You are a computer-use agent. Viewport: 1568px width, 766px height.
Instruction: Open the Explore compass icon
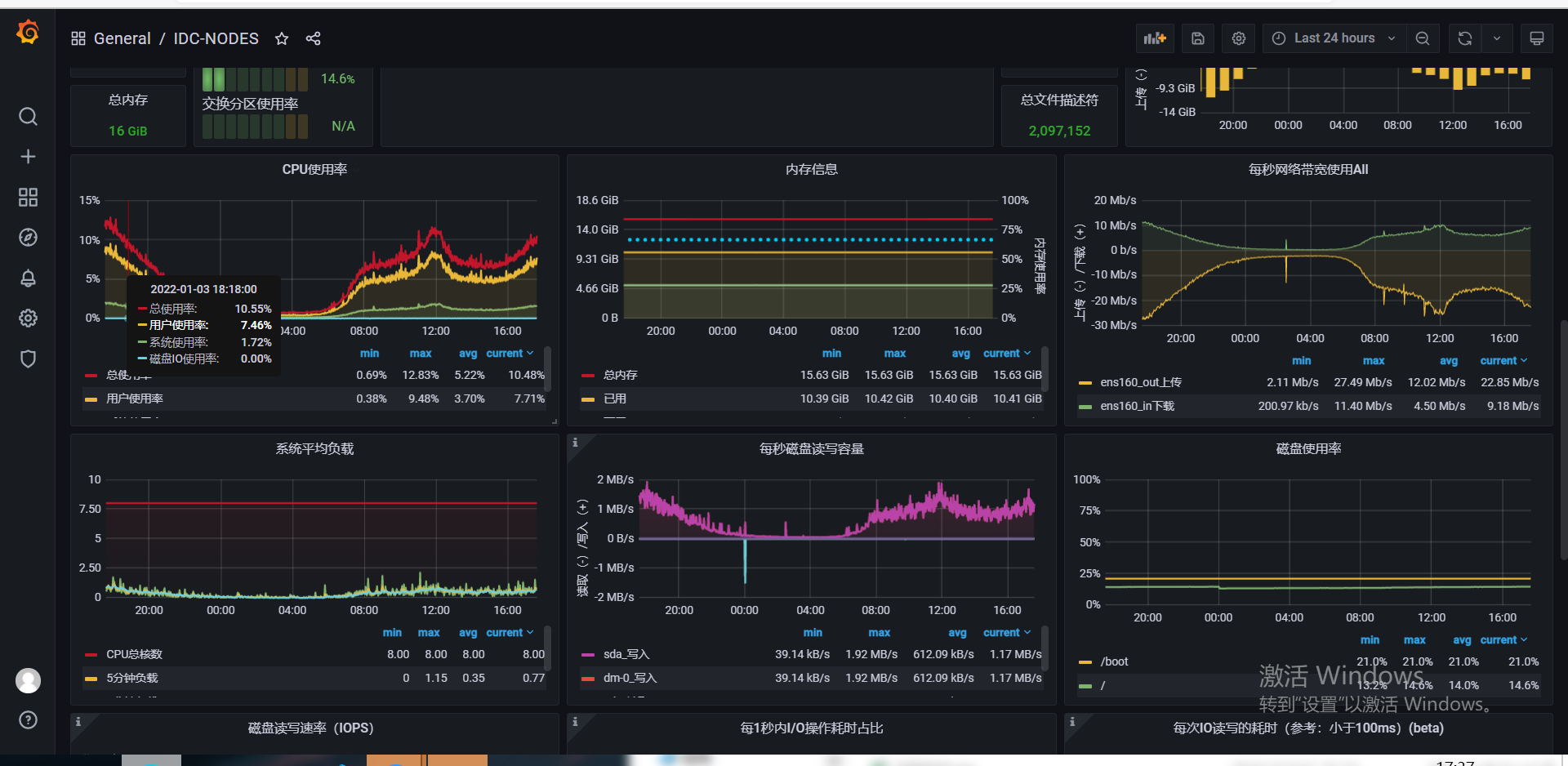click(28, 238)
